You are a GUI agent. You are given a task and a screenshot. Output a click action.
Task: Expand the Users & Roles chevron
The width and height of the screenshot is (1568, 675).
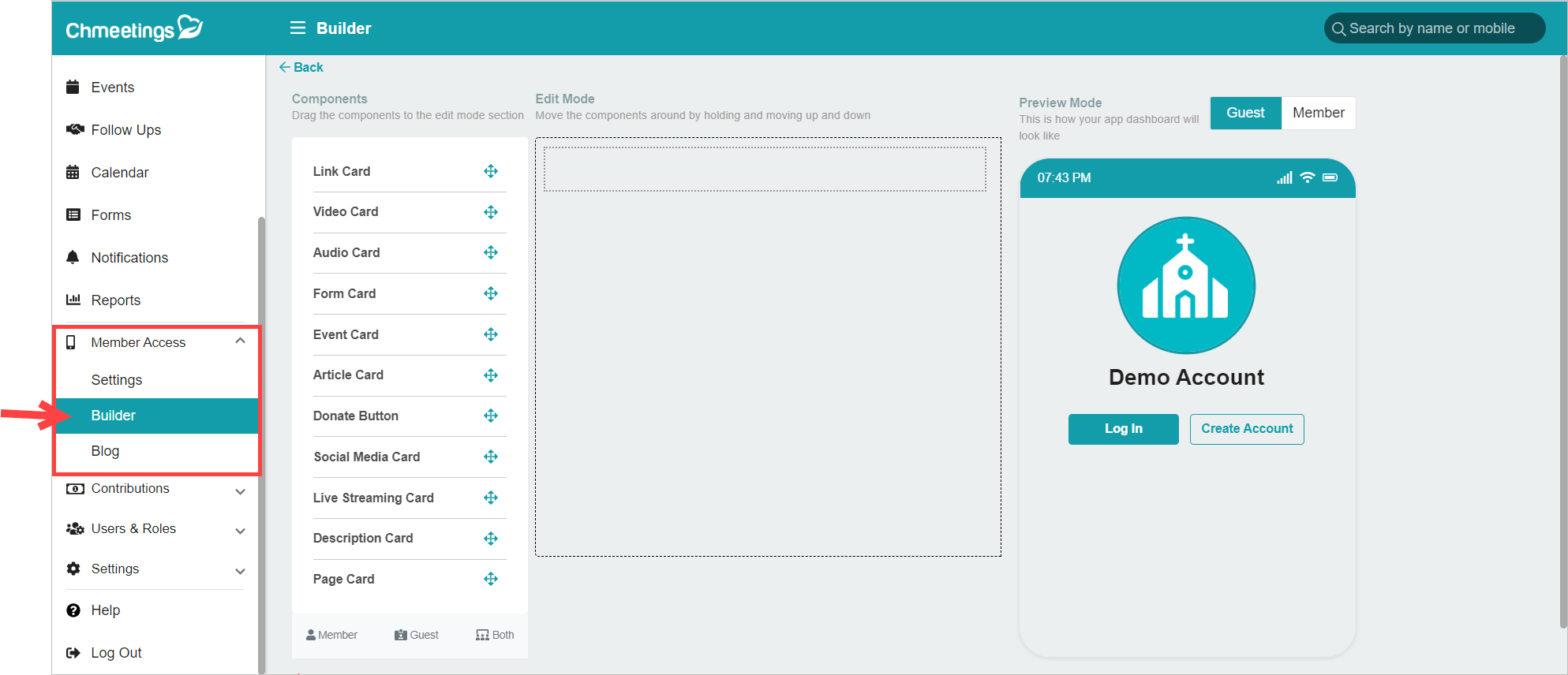pyautogui.click(x=241, y=531)
